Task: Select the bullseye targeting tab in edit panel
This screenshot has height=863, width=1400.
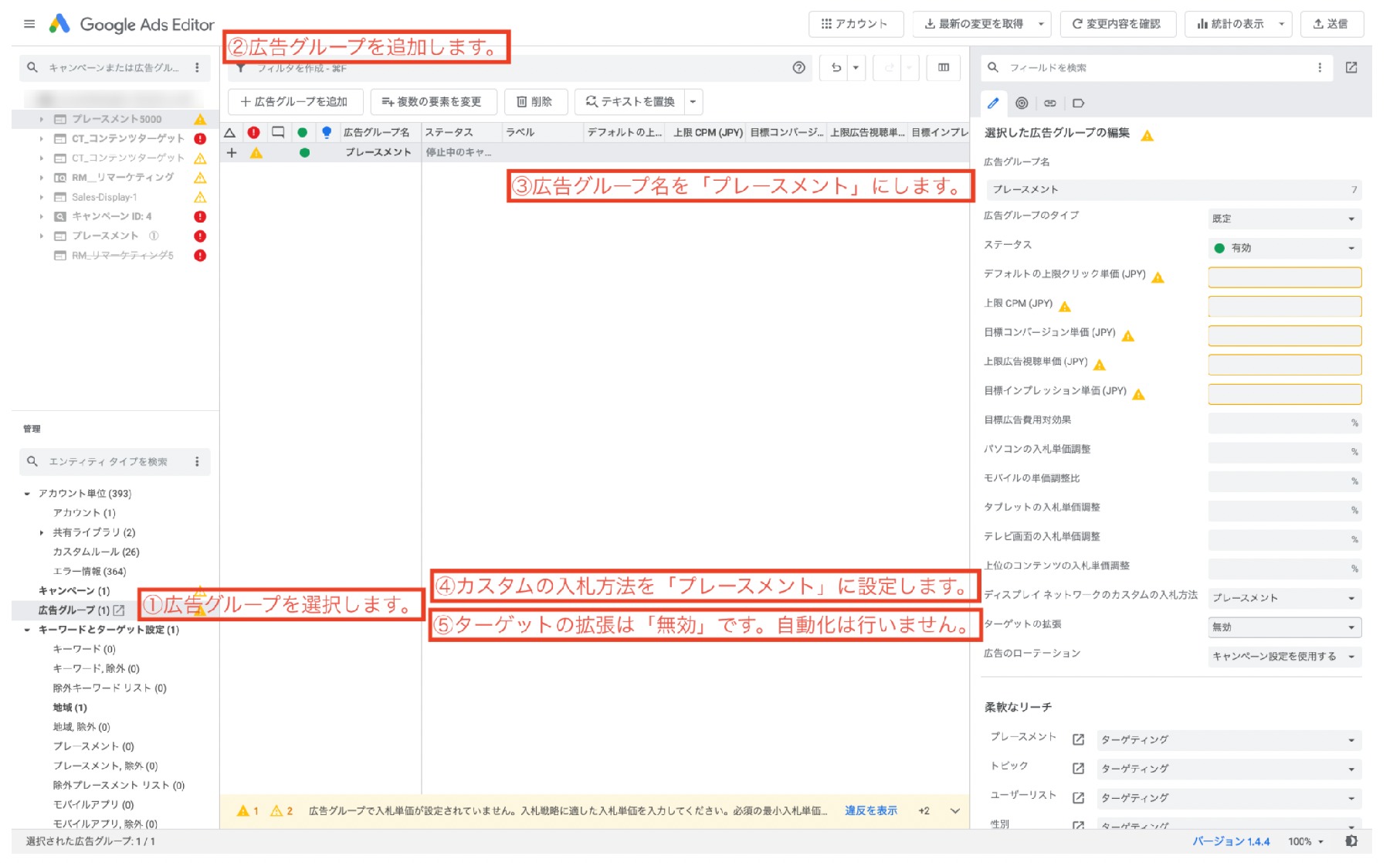Action: 1022,103
